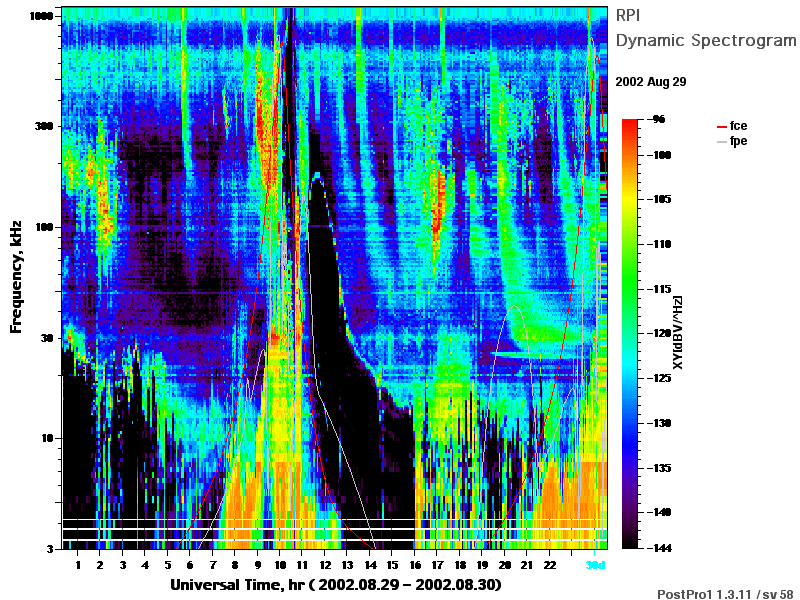
Task: Click the cyan 30d marker on the time axis
Action: click(x=595, y=565)
